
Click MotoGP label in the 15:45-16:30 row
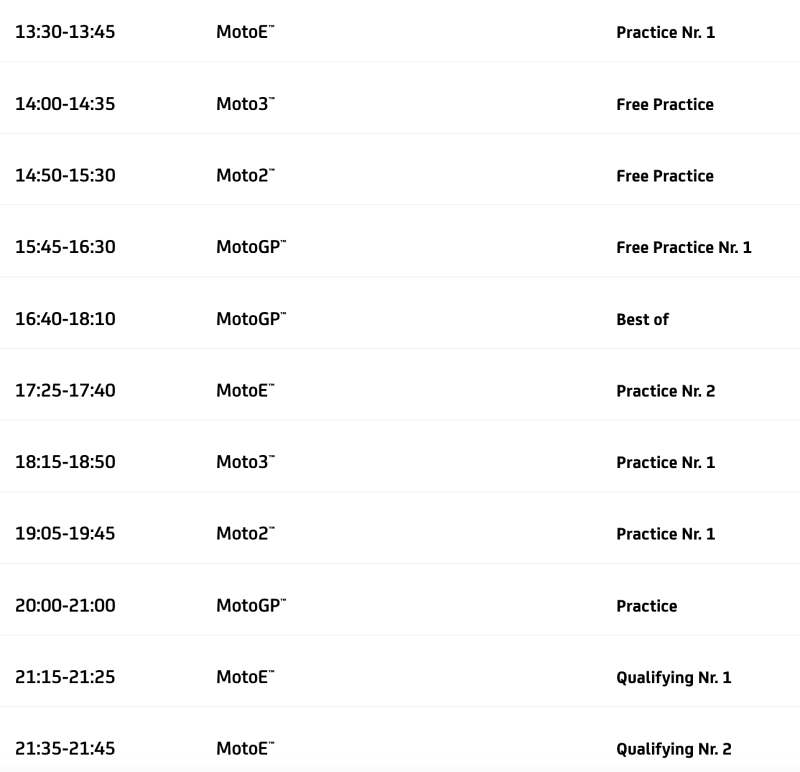click(250, 247)
